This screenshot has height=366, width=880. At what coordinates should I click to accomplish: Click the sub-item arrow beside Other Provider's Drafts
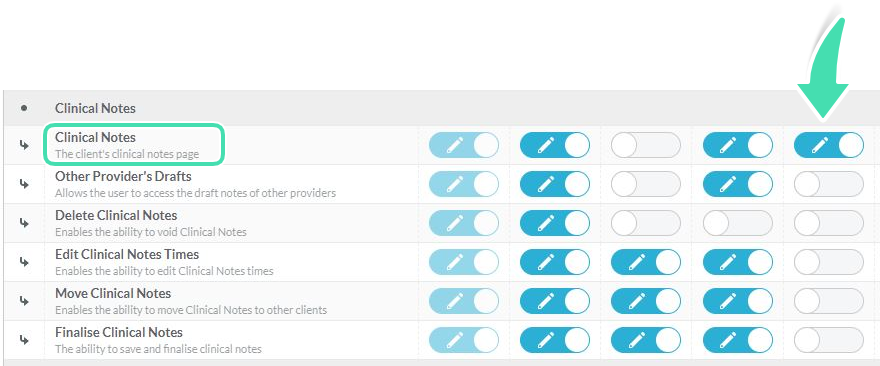pos(24,184)
